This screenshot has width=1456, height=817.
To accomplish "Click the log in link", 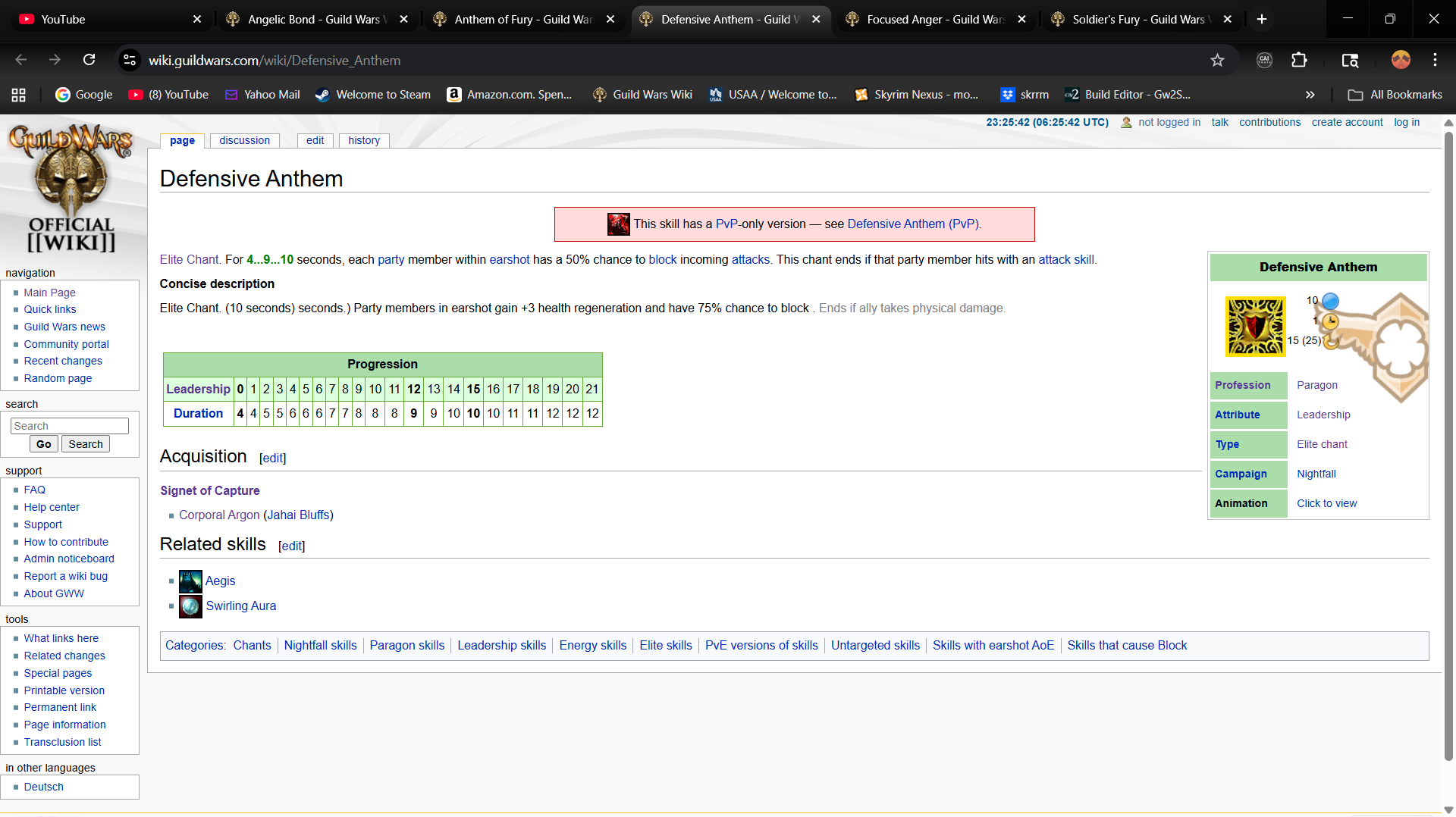I will point(1407,122).
